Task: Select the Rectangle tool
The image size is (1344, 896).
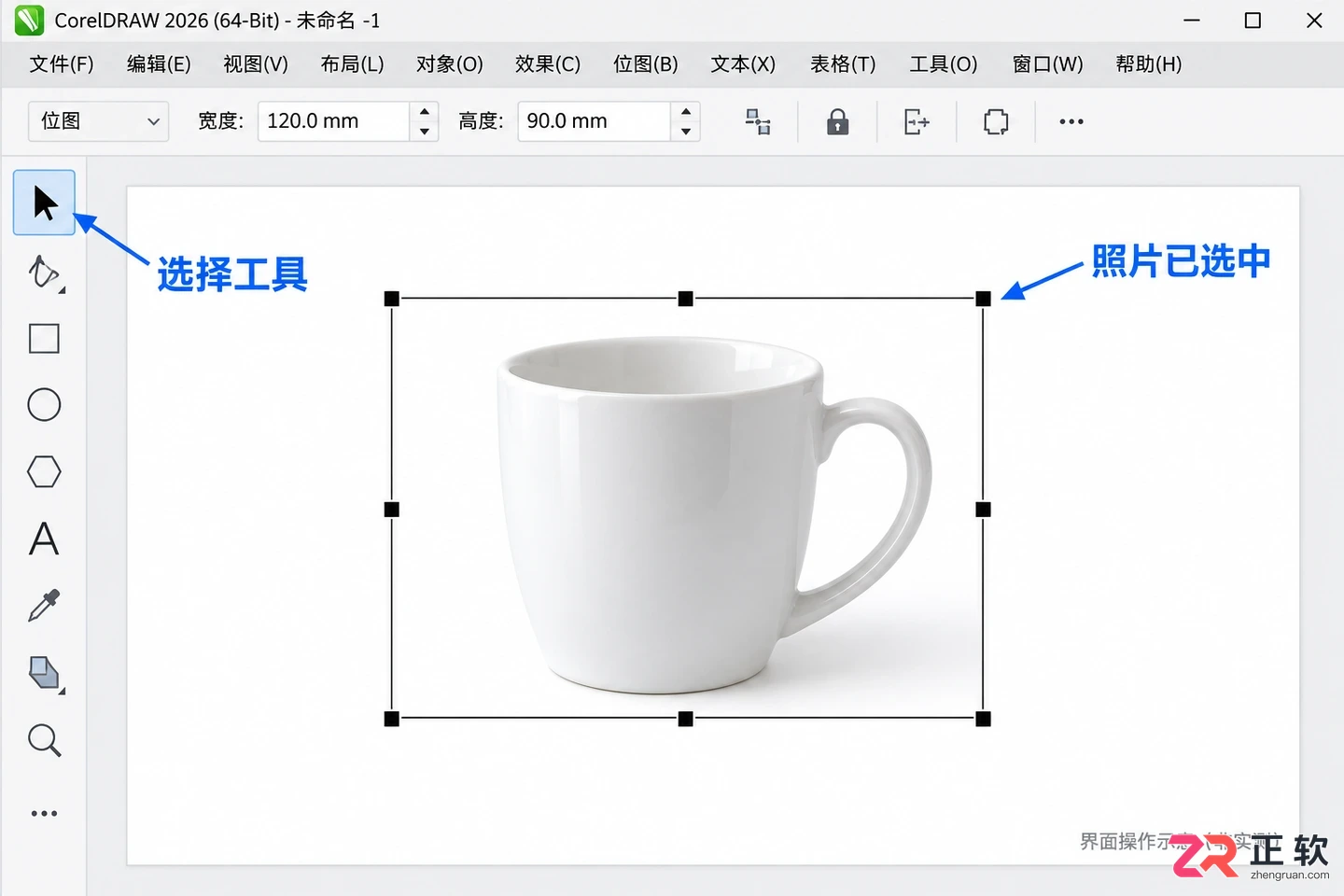Action: pos(44,339)
